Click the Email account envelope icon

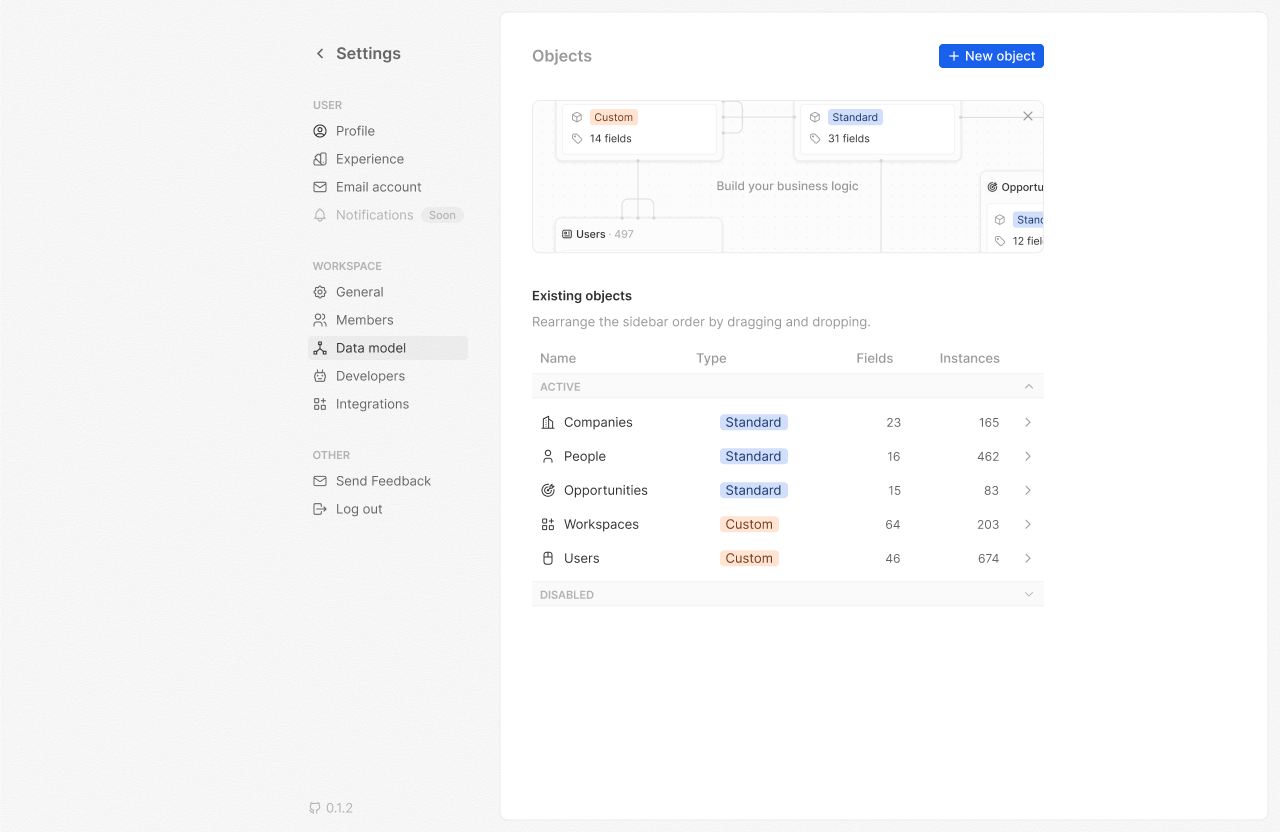(x=320, y=187)
